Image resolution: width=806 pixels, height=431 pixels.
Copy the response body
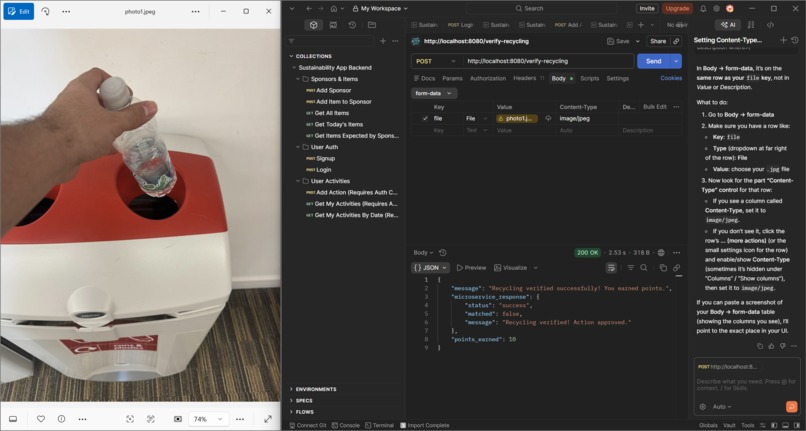[x=663, y=267]
